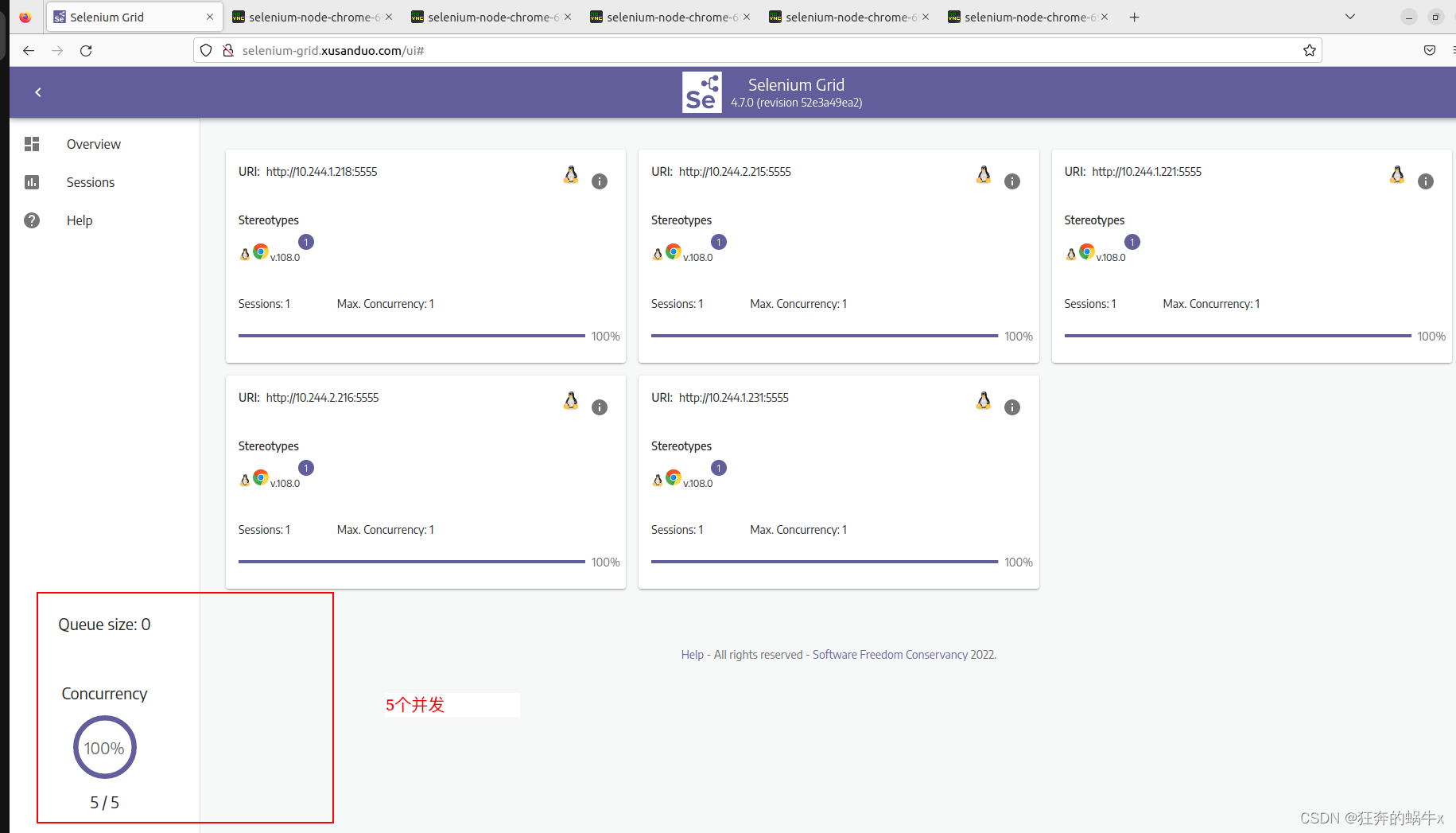Image resolution: width=1456 pixels, height=833 pixels.
Task: Click the Queue size: 0 text
Action: [104, 625]
